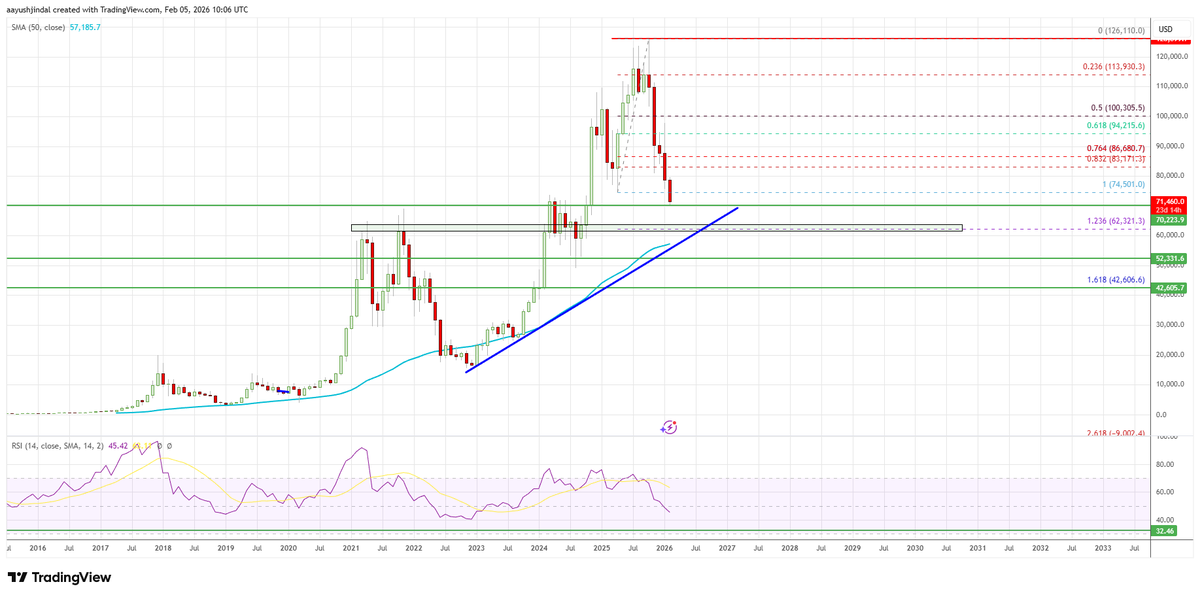Click the green 52,331.6 price tag

click(x=1169, y=259)
